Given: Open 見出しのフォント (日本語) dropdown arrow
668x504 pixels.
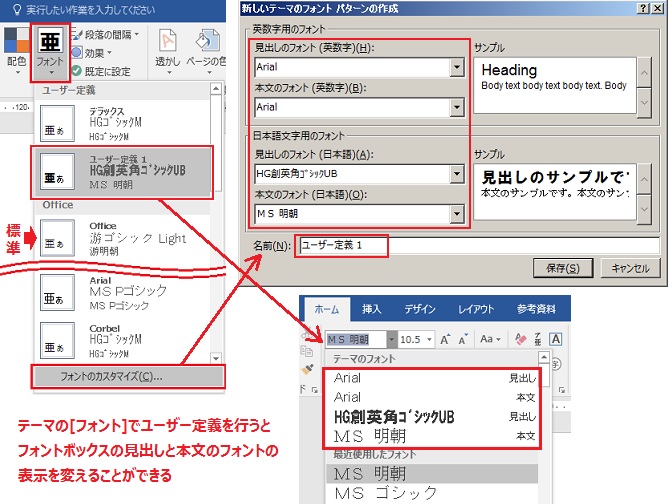Looking at the screenshot, I should 457,174.
